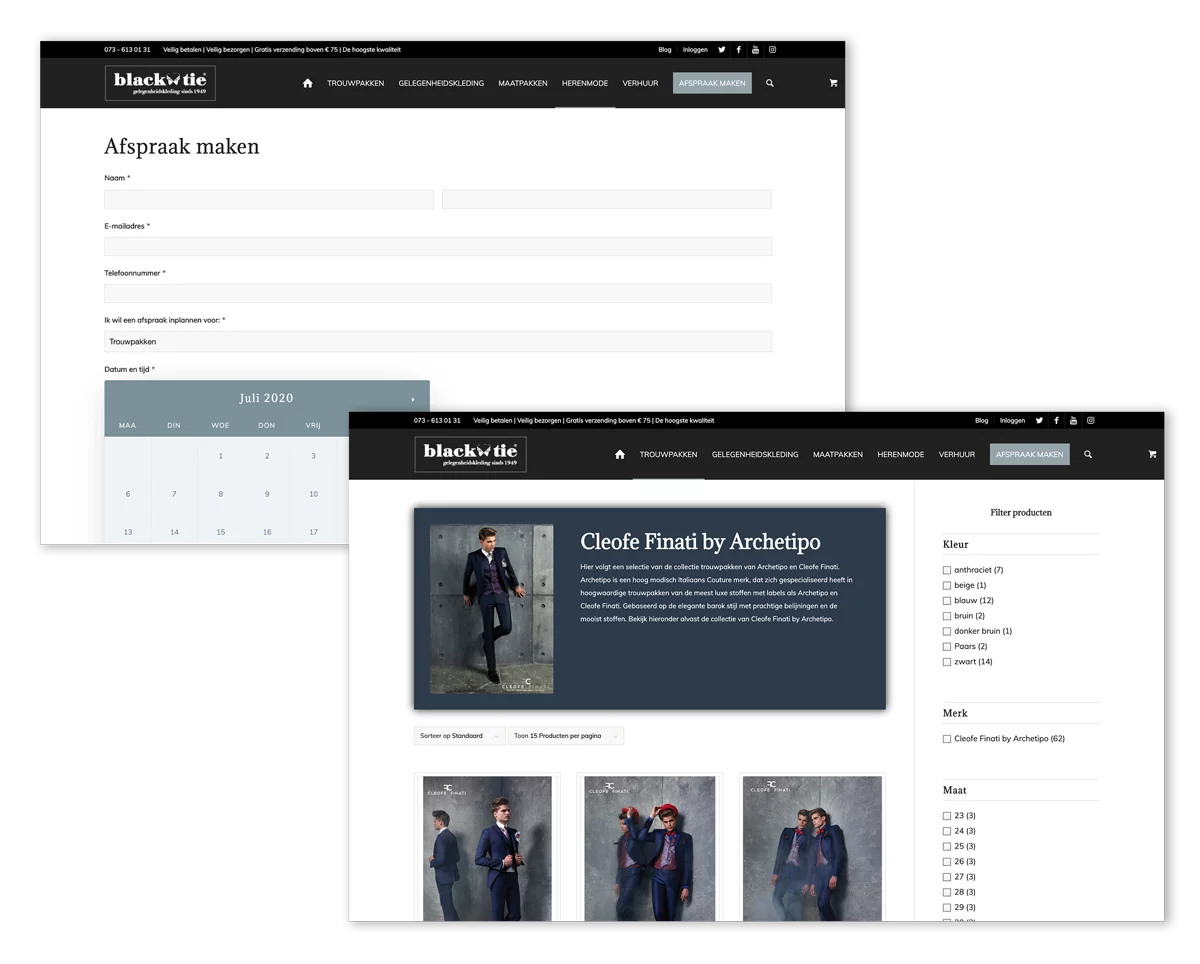Click Inloggen link in the back window
The width and height of the screenshot is (1200, 964).
[x=695, y=49]
